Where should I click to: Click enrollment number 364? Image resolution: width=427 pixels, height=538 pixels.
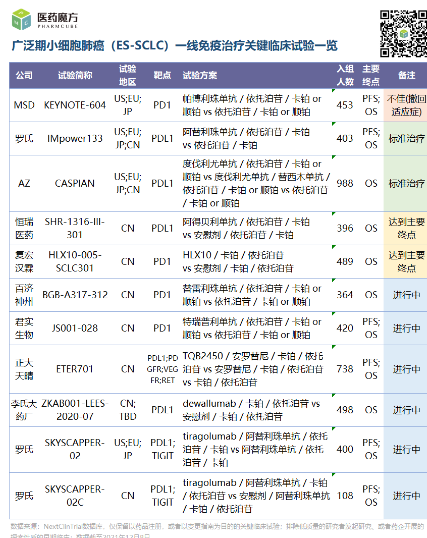345,295
